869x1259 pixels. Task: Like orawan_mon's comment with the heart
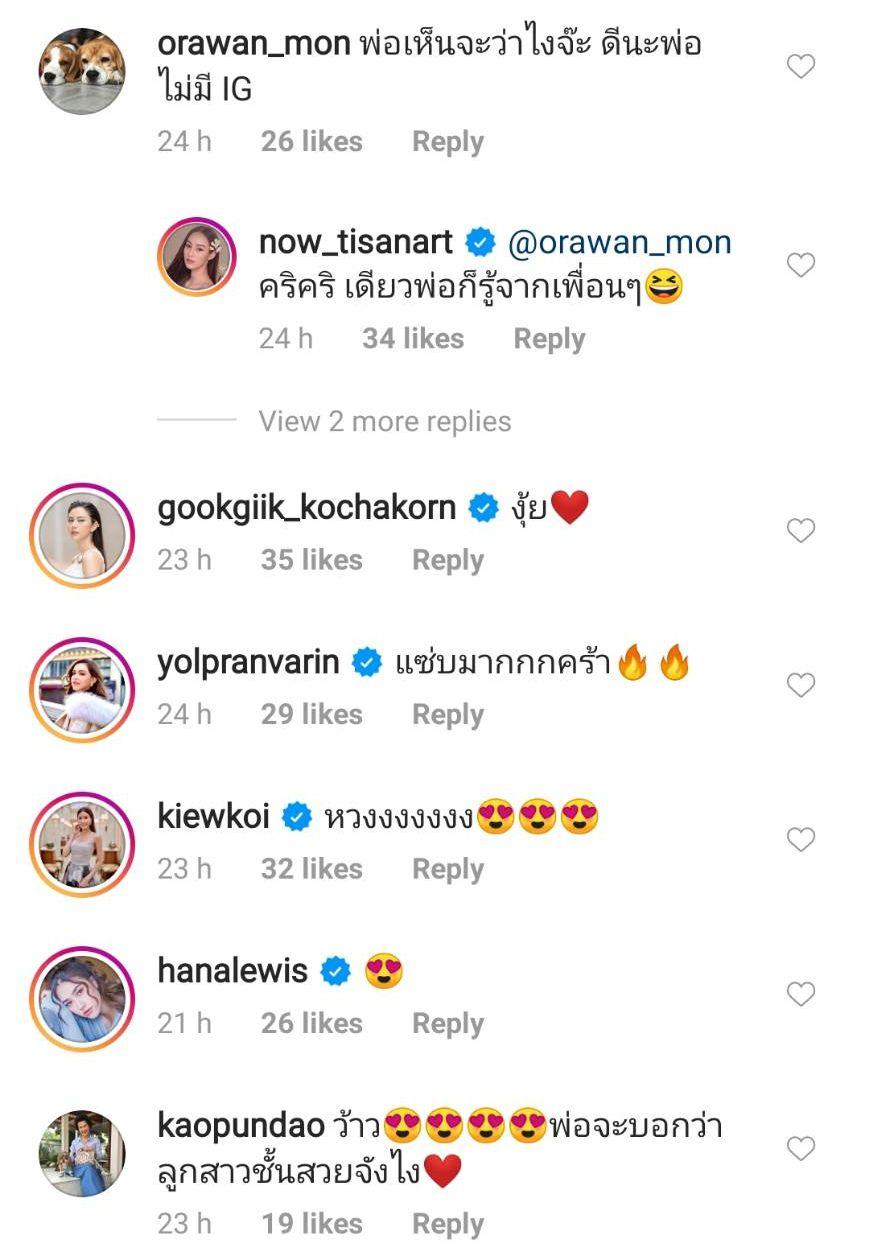coord(801,67)
